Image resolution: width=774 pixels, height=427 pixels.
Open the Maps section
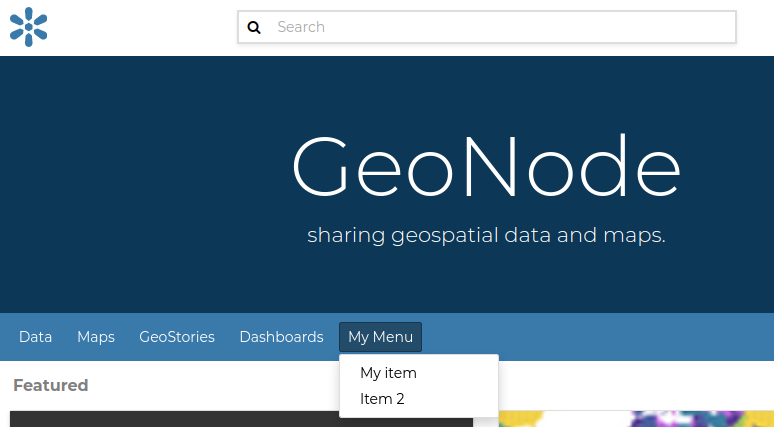click(x=96, y=337)
